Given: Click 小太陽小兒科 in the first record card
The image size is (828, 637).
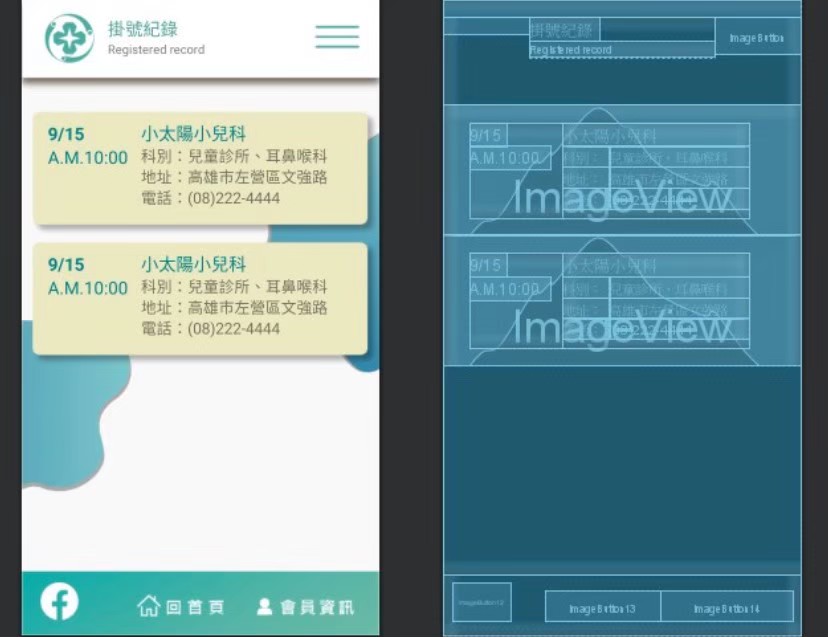Looking at the screenshot, I should coord(193,134).
